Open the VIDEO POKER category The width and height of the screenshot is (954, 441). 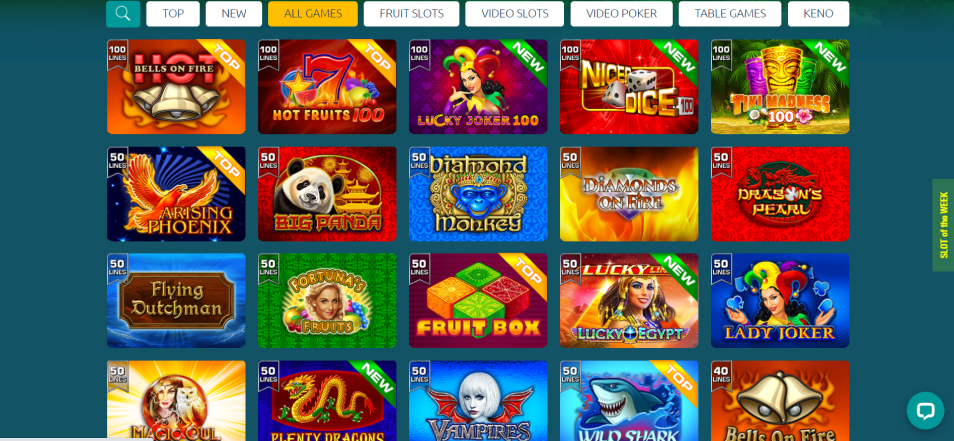(x=621, y=13)
